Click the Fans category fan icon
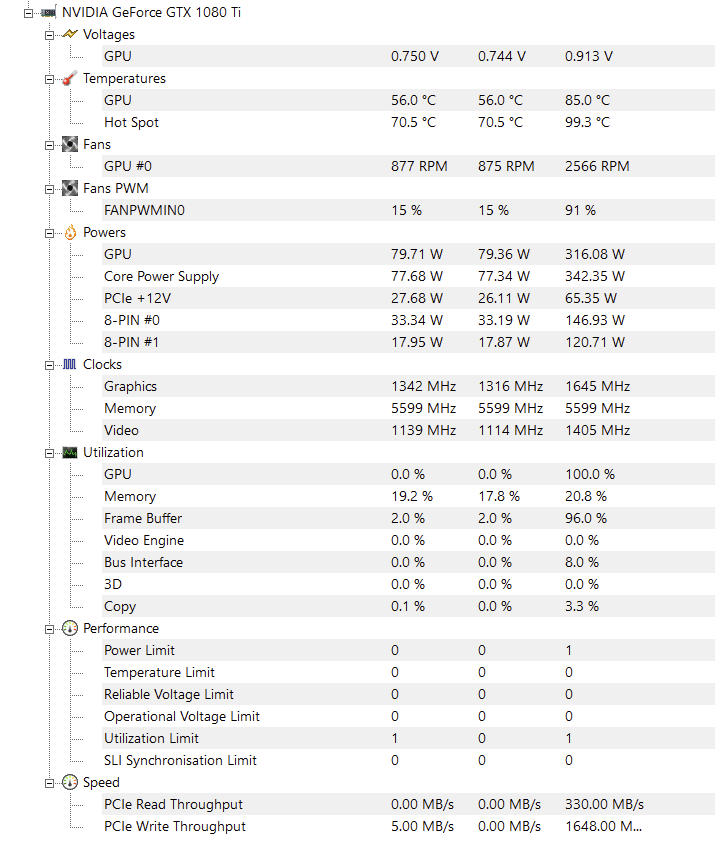Viewport: 715px width, 857px height. [69, 145]
